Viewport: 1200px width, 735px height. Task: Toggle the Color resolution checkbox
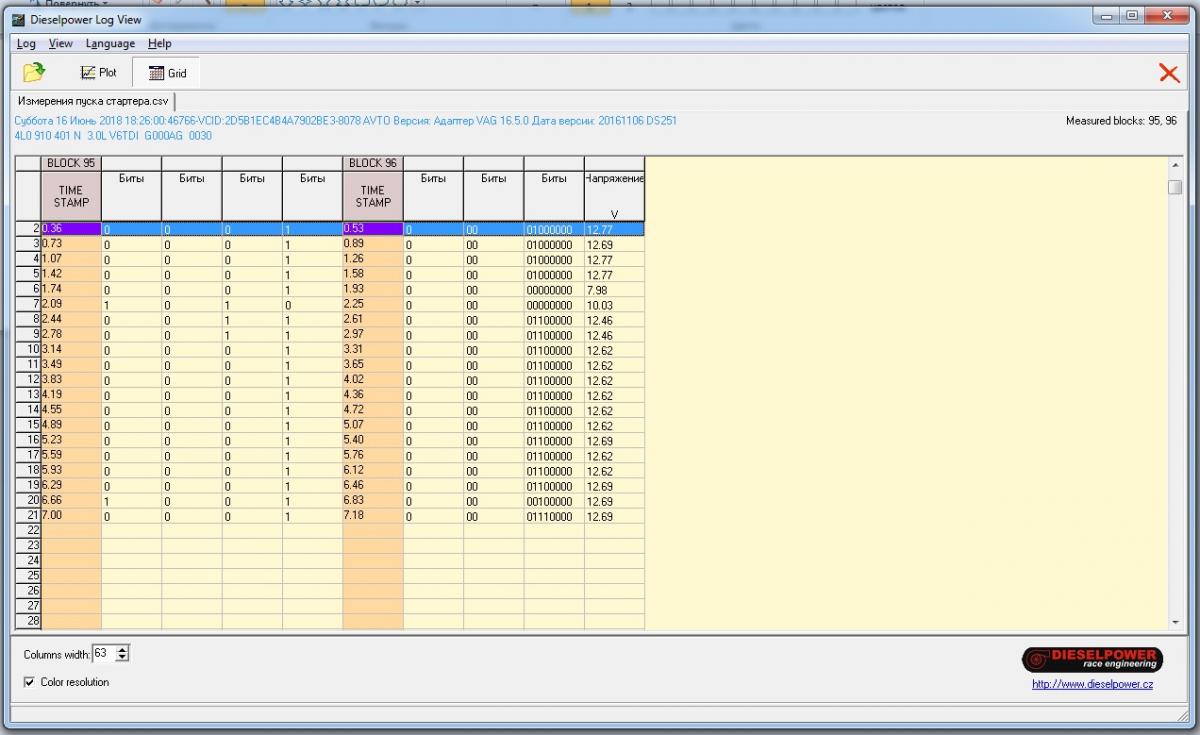click(29, 682)
